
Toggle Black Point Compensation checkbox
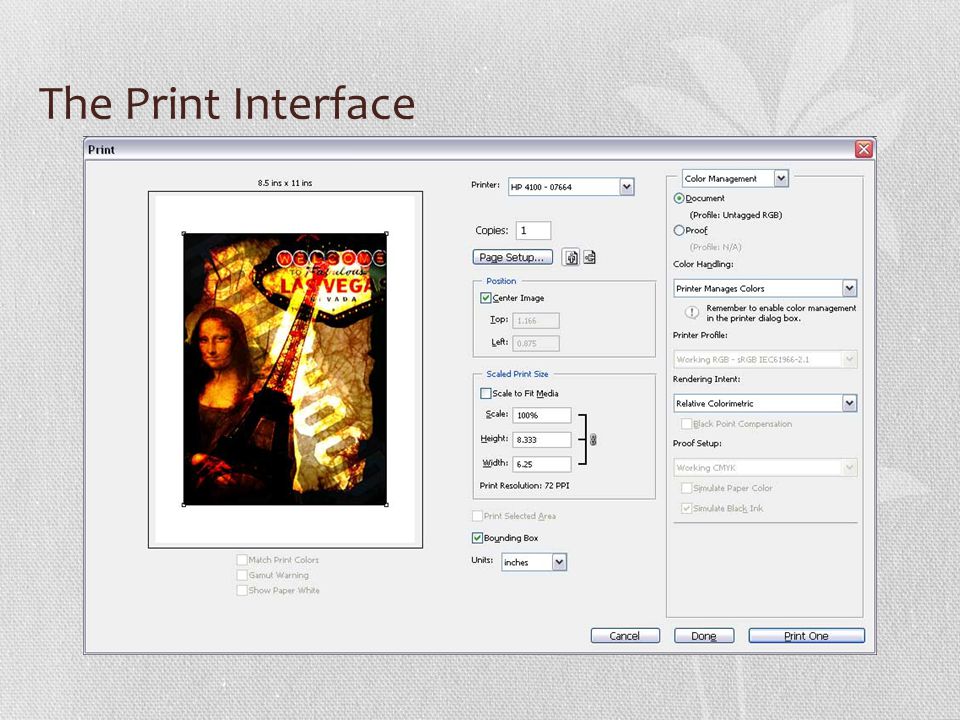(686, 424)
